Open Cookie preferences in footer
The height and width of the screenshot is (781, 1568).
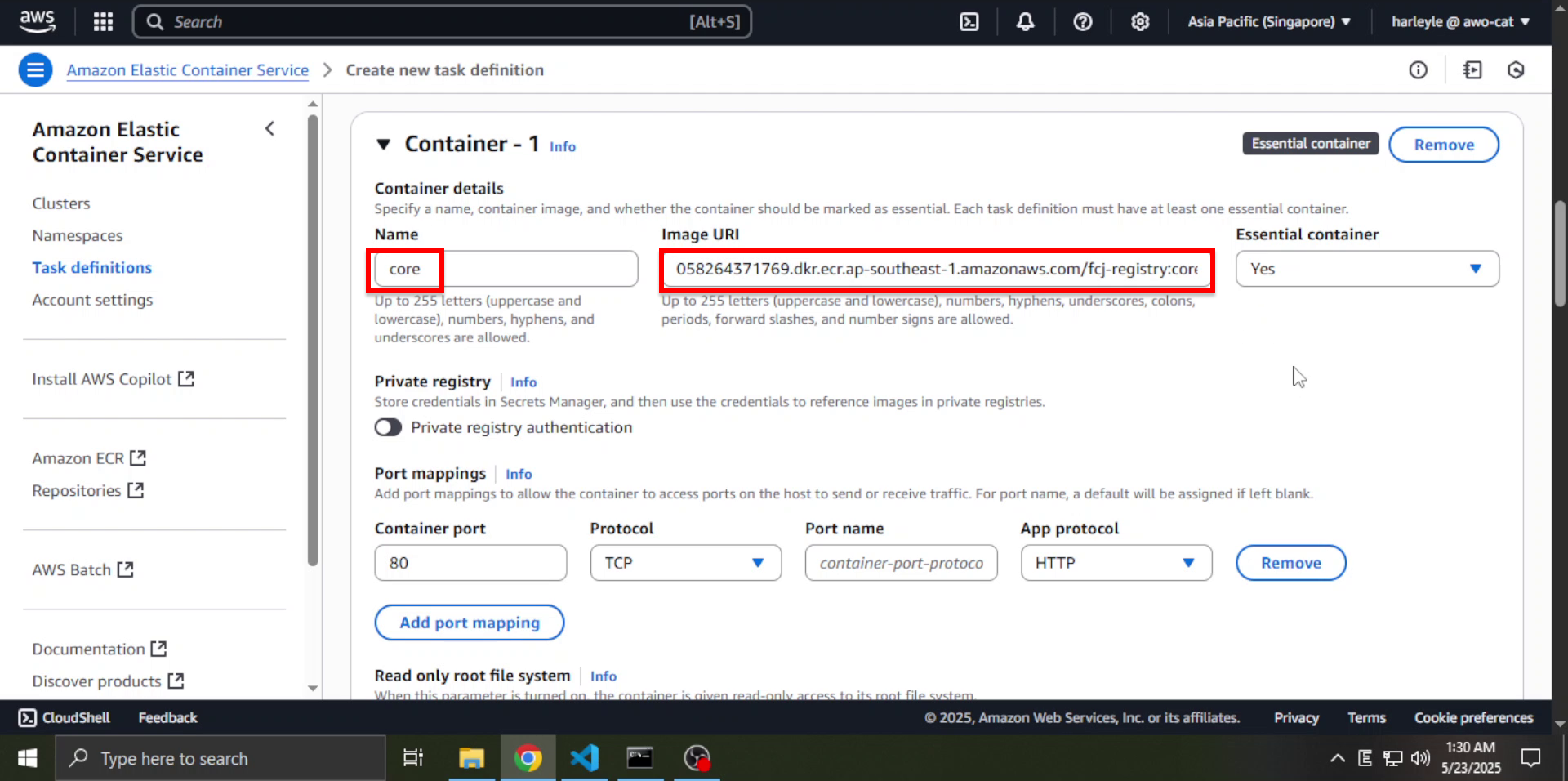point(1473,717)
